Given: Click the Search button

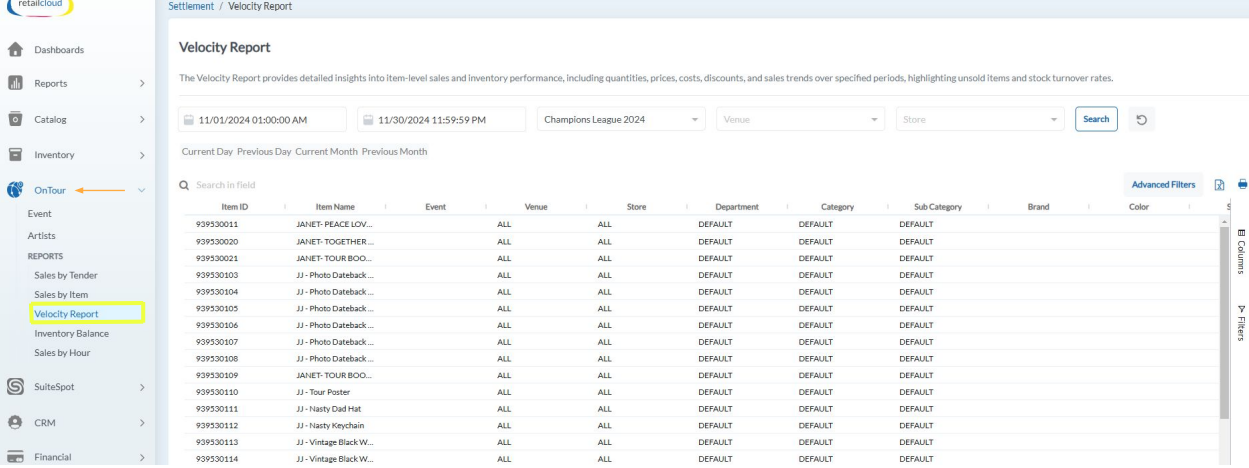Looking at the screenshot, I should (1096, 119).
